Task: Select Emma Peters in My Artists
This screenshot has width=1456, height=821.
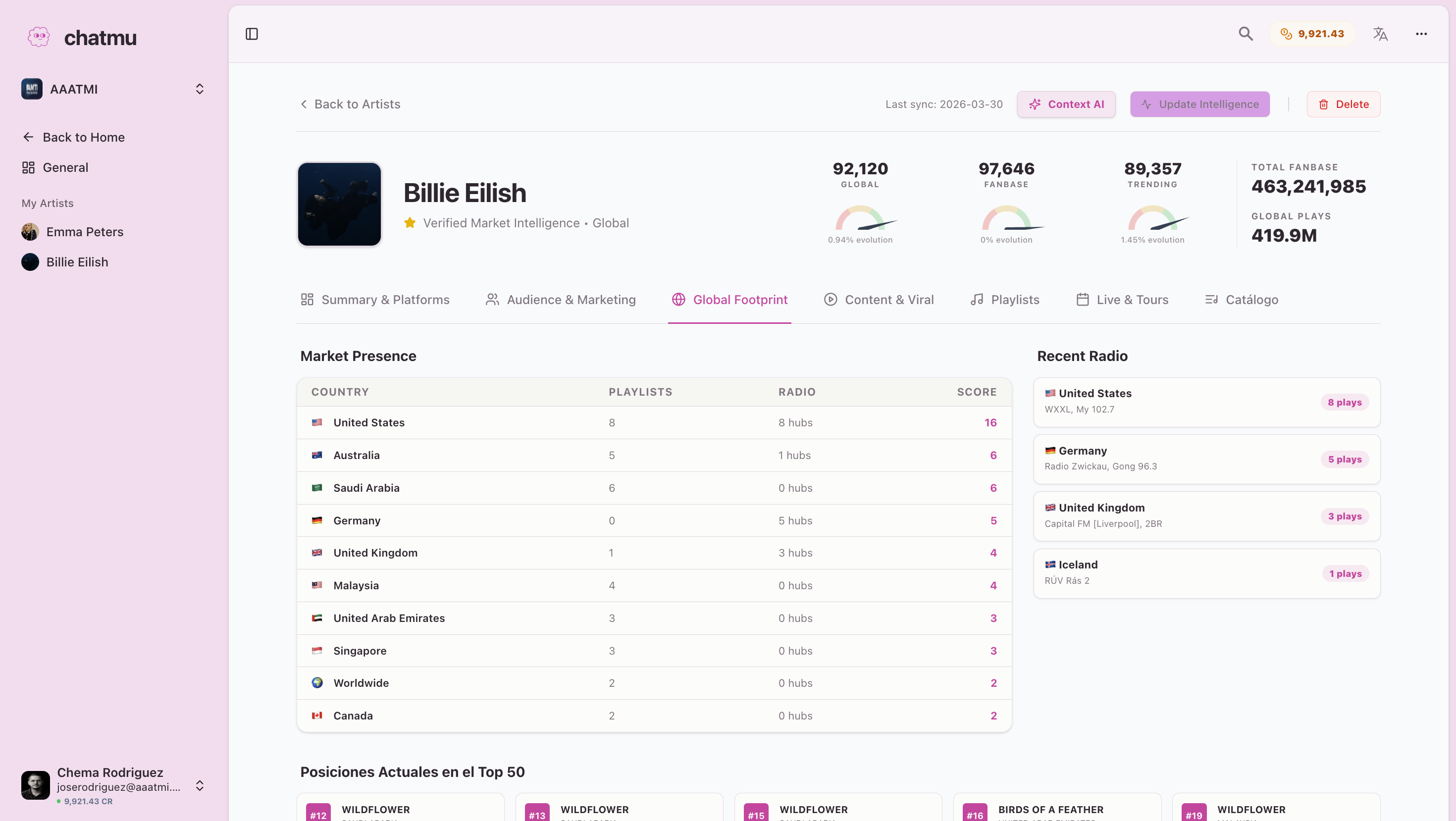Action: tap(84, 232)
